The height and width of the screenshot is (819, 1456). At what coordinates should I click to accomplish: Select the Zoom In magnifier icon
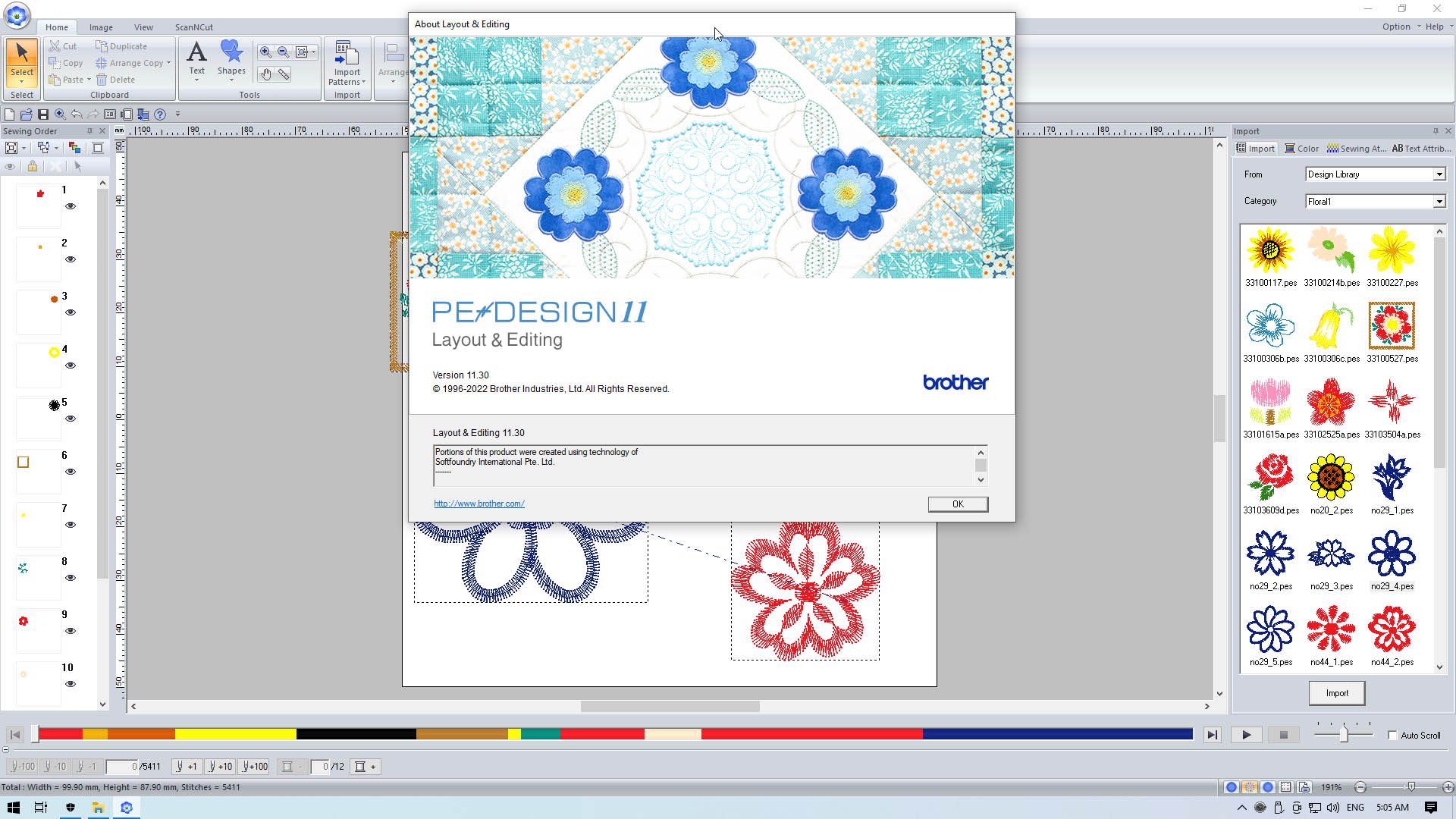coord(265,52)
